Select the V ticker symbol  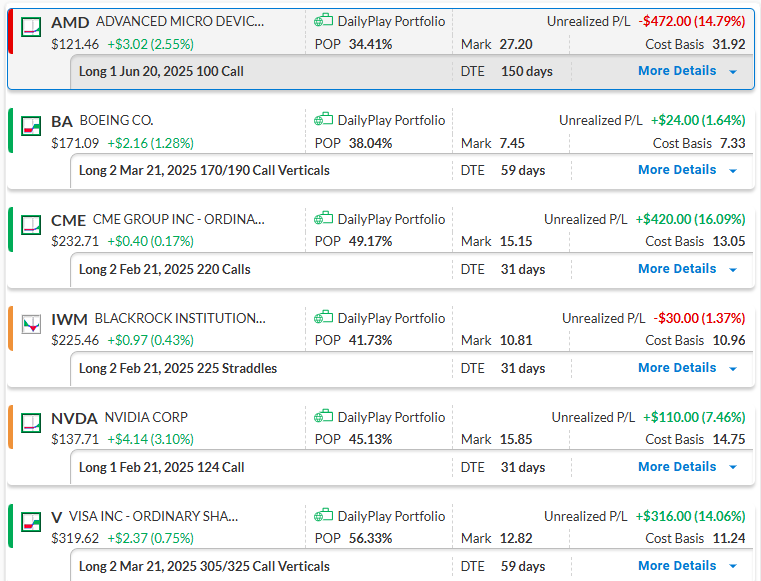click(56, 517)
